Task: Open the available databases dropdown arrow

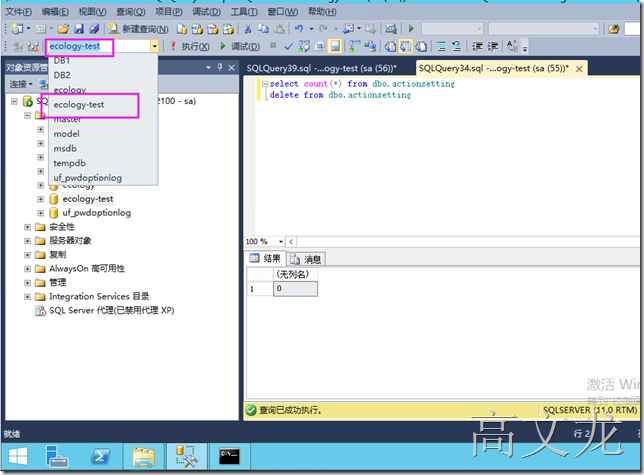Action: [154, 46]
